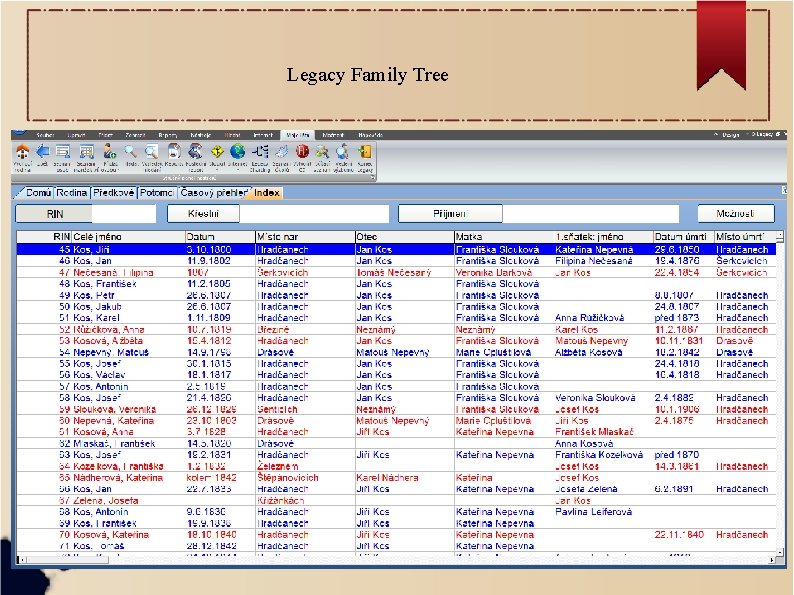
Task: Select the row 'Nepevný, Matouš'
Action: click(396, 352)
